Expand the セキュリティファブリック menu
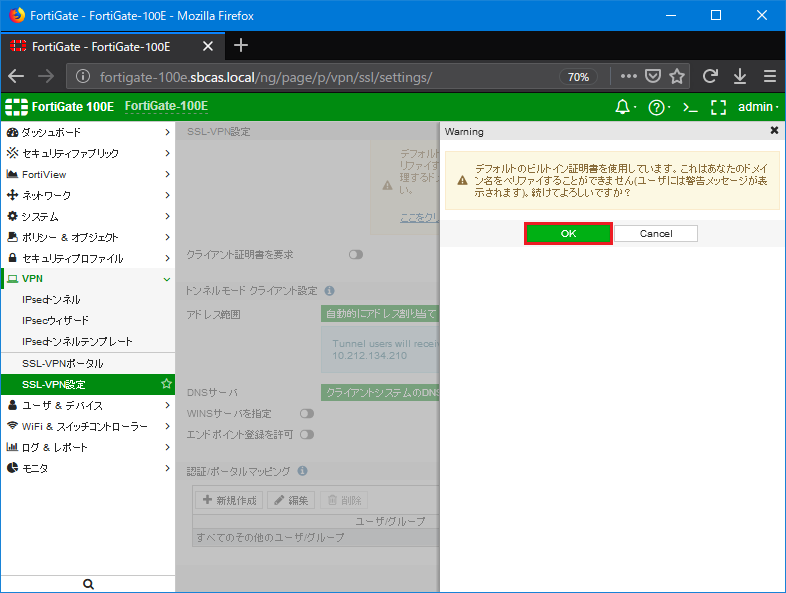 pyautogui.click(x=88, y=153)
